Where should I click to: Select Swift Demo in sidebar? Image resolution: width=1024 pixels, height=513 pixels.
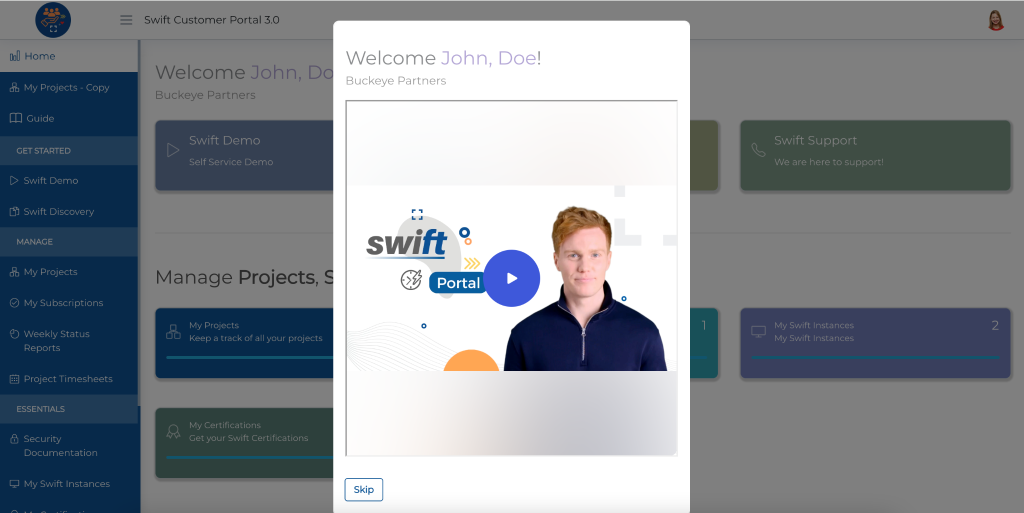[69, 180]
